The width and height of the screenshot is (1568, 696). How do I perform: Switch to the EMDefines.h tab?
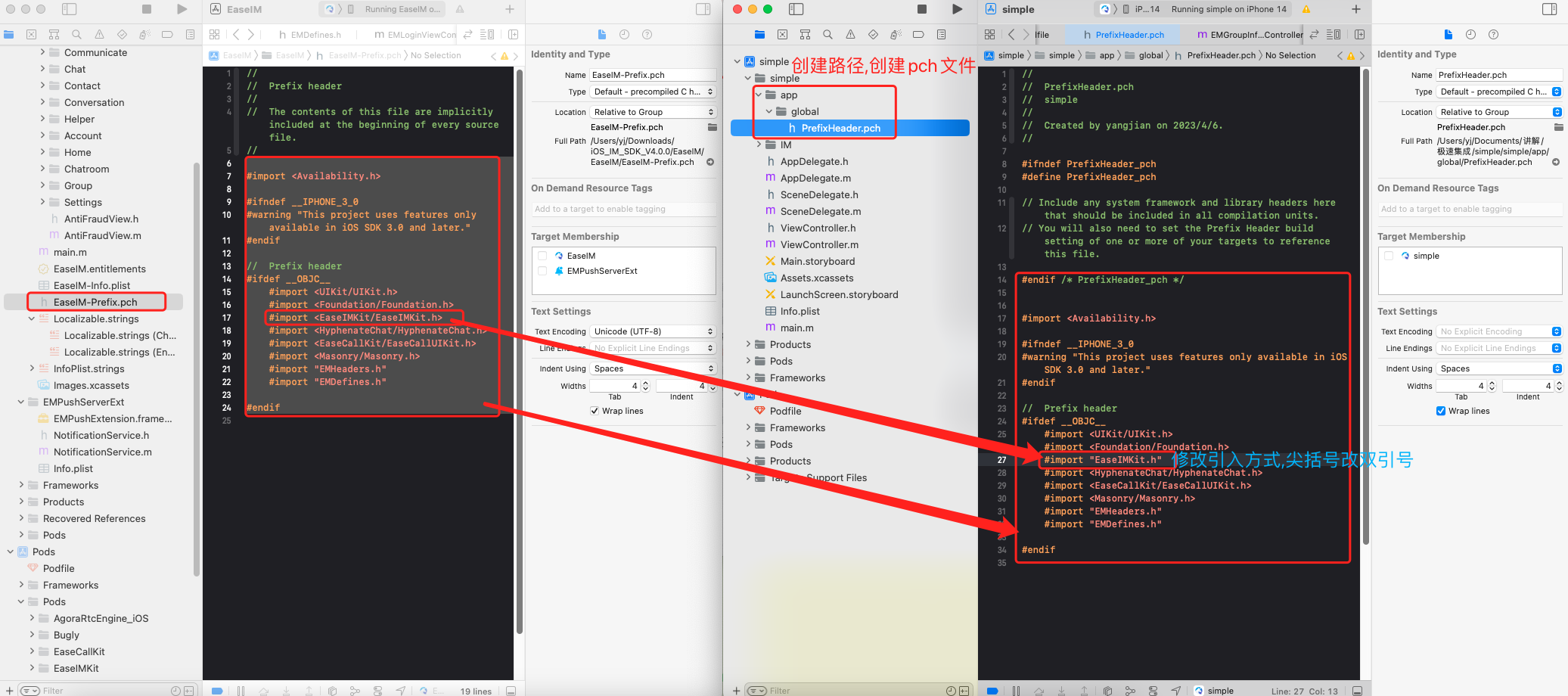309,35
